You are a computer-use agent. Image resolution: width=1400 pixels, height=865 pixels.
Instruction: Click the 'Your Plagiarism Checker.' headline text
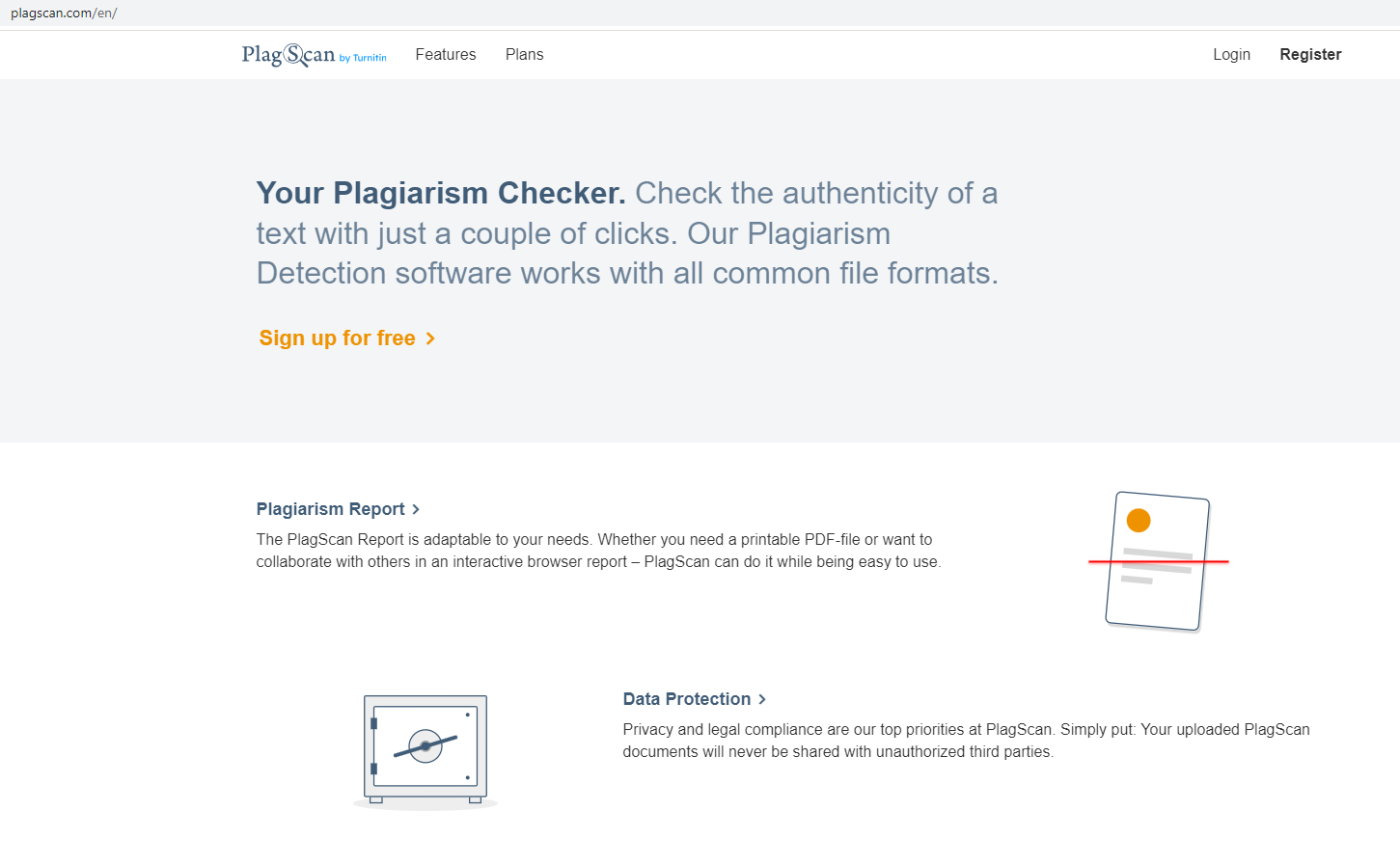pyautogui.click(x=441, y=193)
